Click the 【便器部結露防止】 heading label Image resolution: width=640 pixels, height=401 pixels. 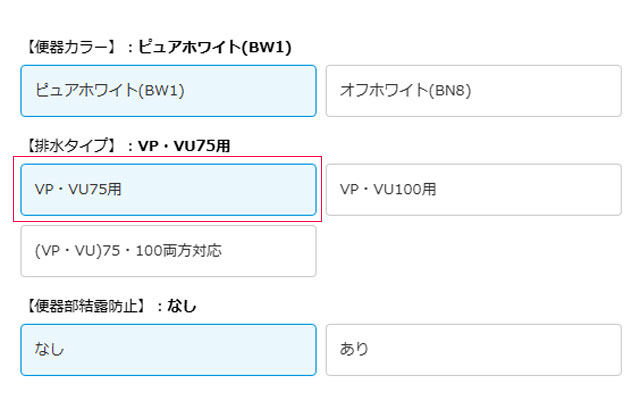pyautogui.click(x=84, y=306)
